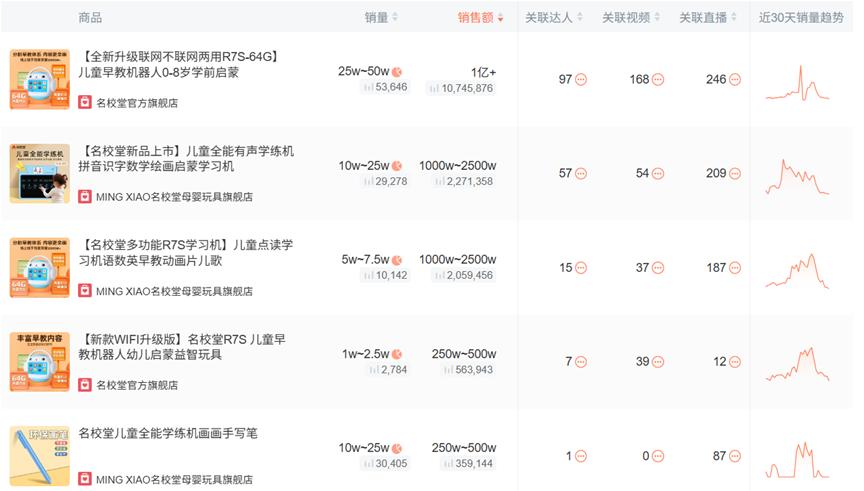Viewport: 864px width, 491px height.
Task: View trend chart for 儿童全能有声学练机
Action: pos(797,177)
